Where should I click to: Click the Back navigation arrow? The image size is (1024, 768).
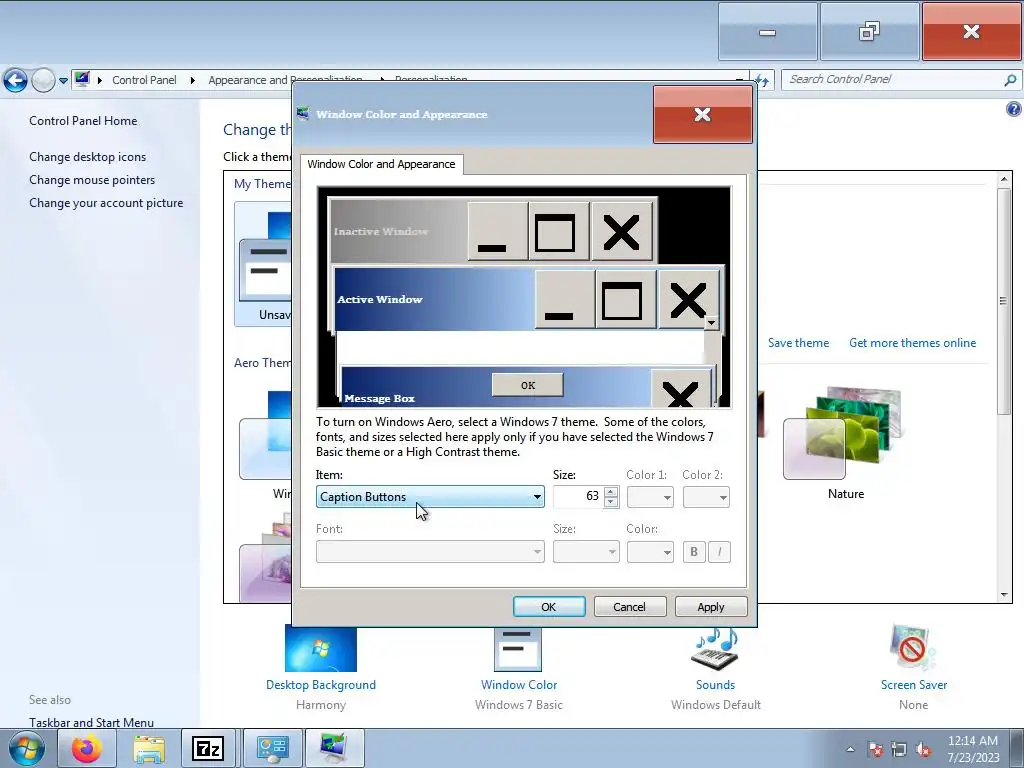(x=16, y=80)
